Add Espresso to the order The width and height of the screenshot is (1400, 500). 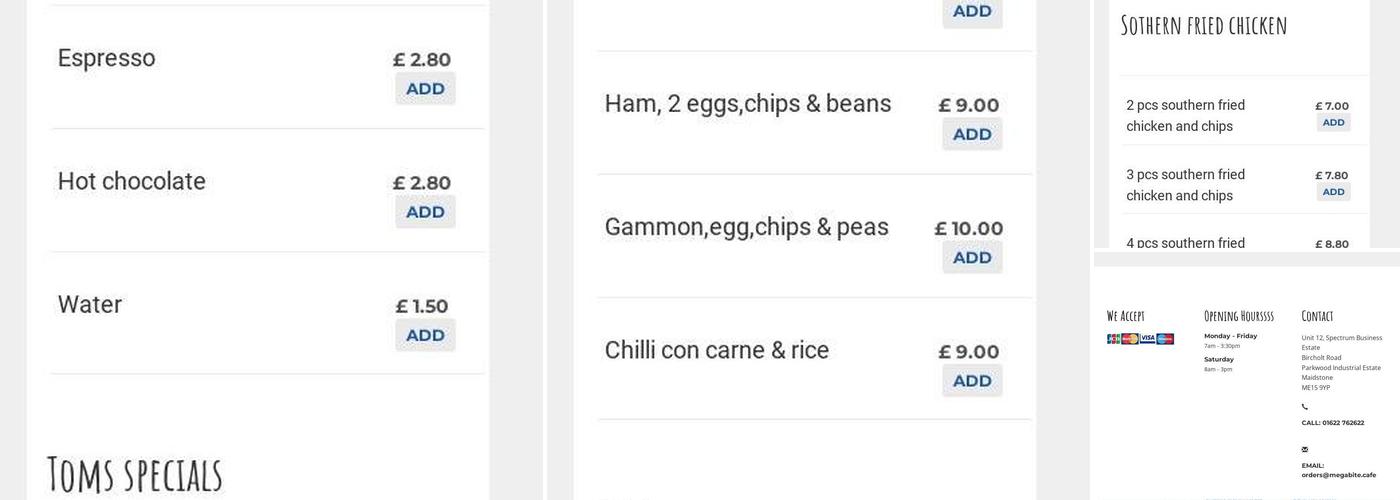click(425, 89)
